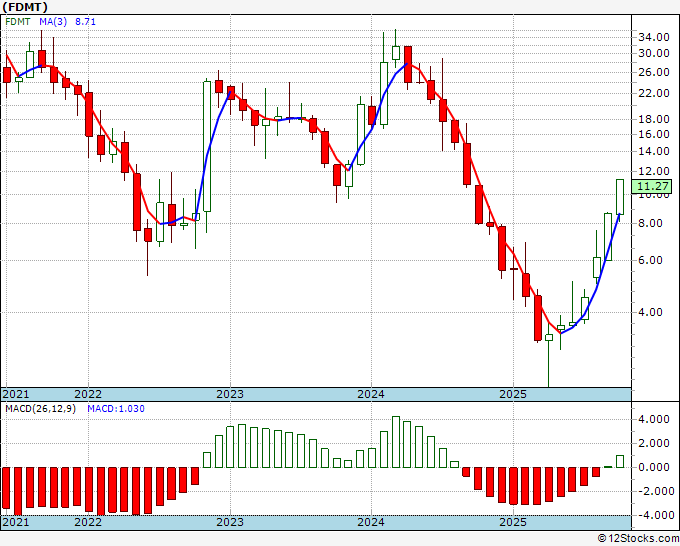Click the 0.000 MACD axis label
The height and width of the screenshot is (546, 680).
[656, 467]
